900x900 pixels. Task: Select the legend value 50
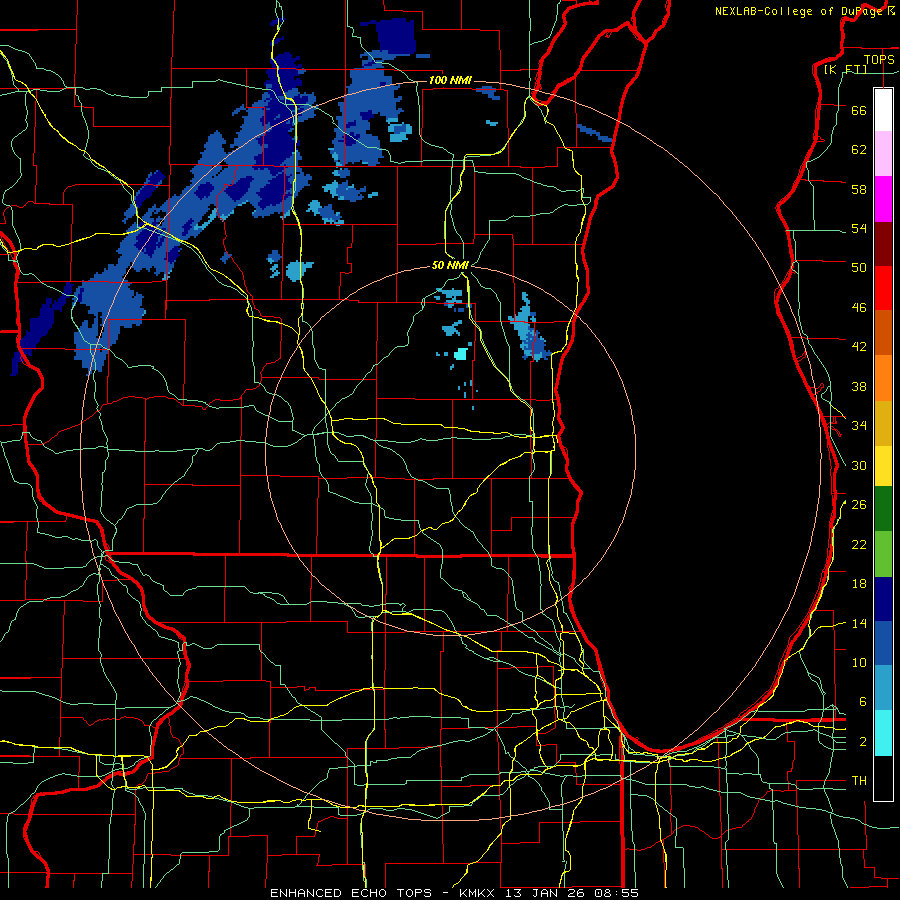point(859,267)
